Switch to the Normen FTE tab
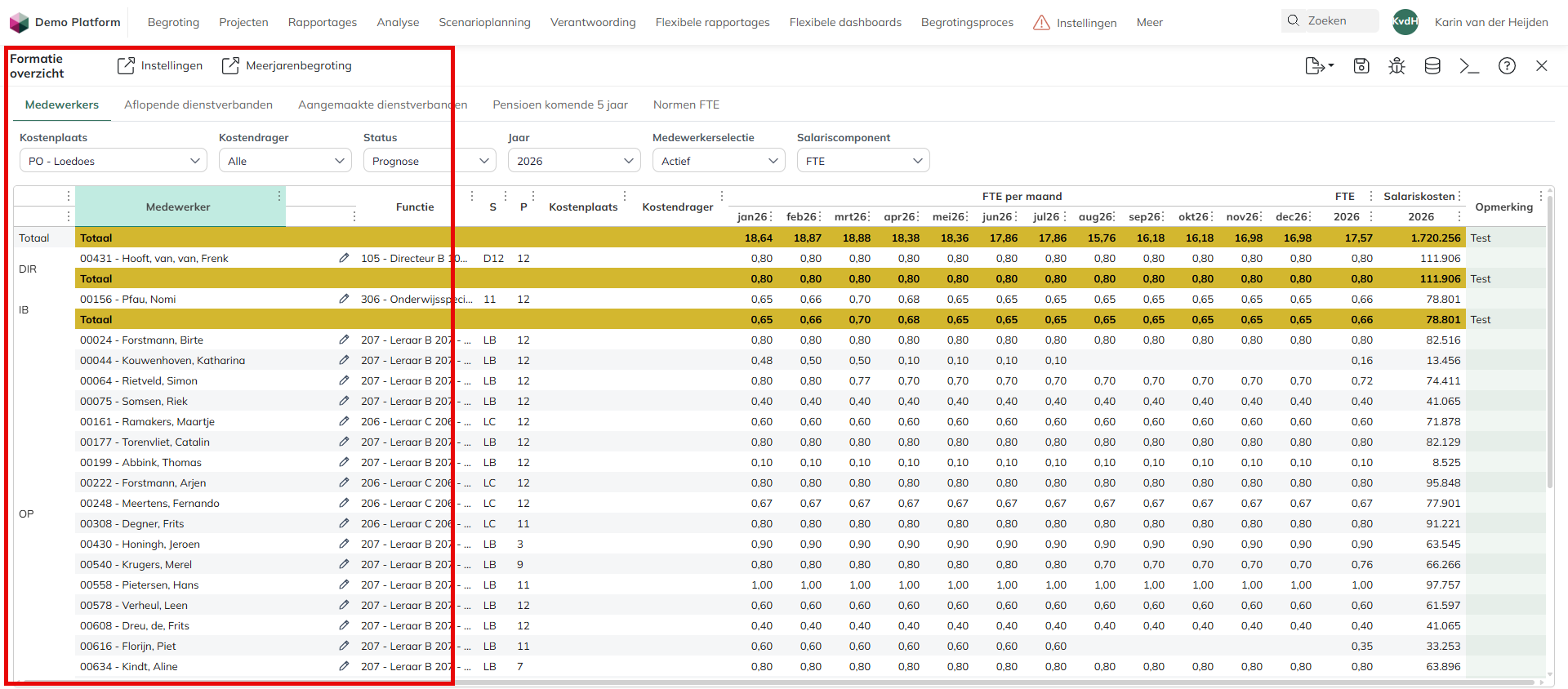 (686, 104)
